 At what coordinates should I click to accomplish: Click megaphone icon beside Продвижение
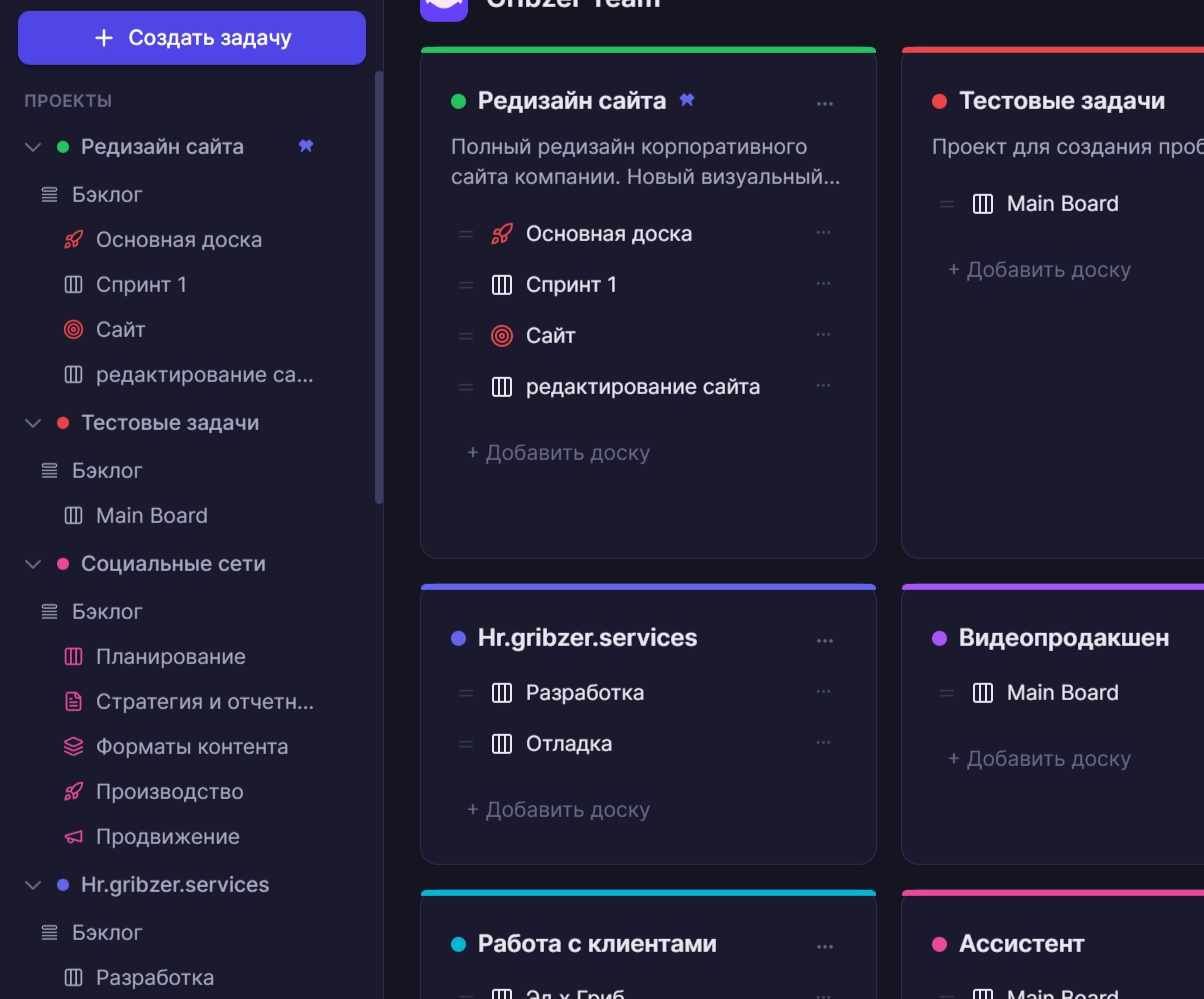point(73,837)
